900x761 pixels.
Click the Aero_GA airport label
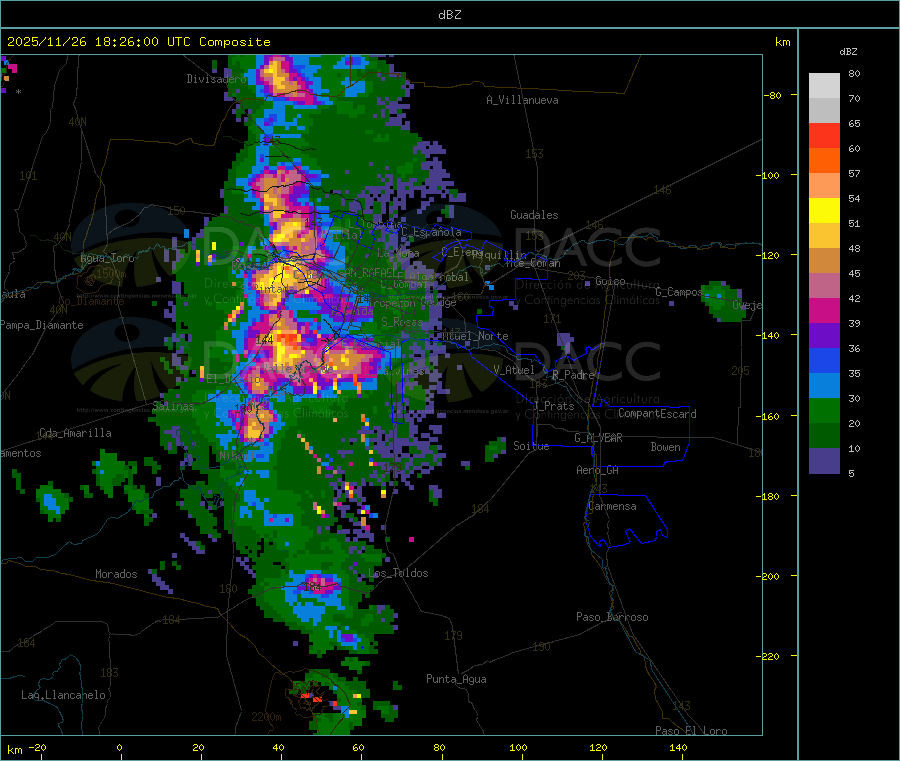[x=598, y=470]
